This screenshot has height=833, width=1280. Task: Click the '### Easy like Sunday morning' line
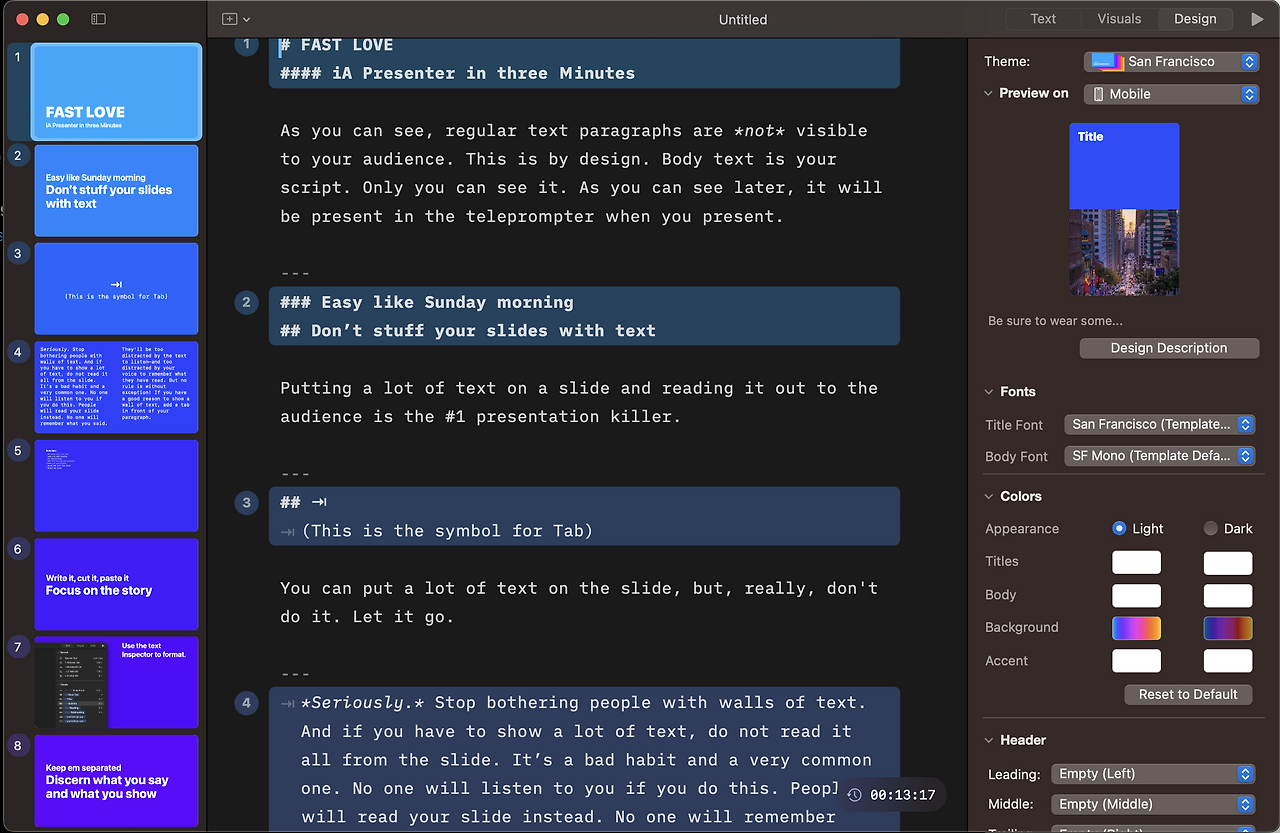[x=427, y=302]
